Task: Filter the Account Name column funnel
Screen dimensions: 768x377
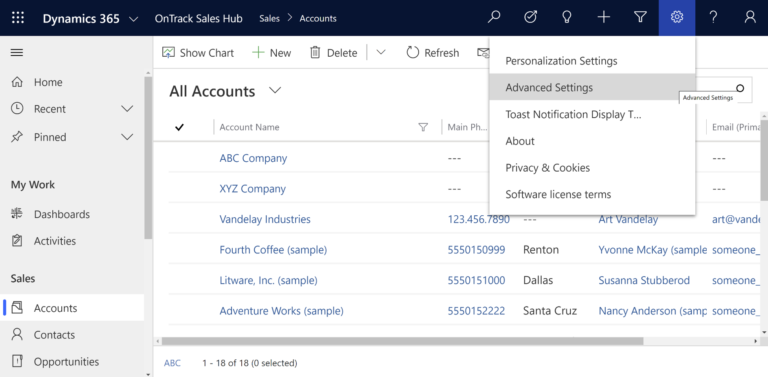Action: 423,127
